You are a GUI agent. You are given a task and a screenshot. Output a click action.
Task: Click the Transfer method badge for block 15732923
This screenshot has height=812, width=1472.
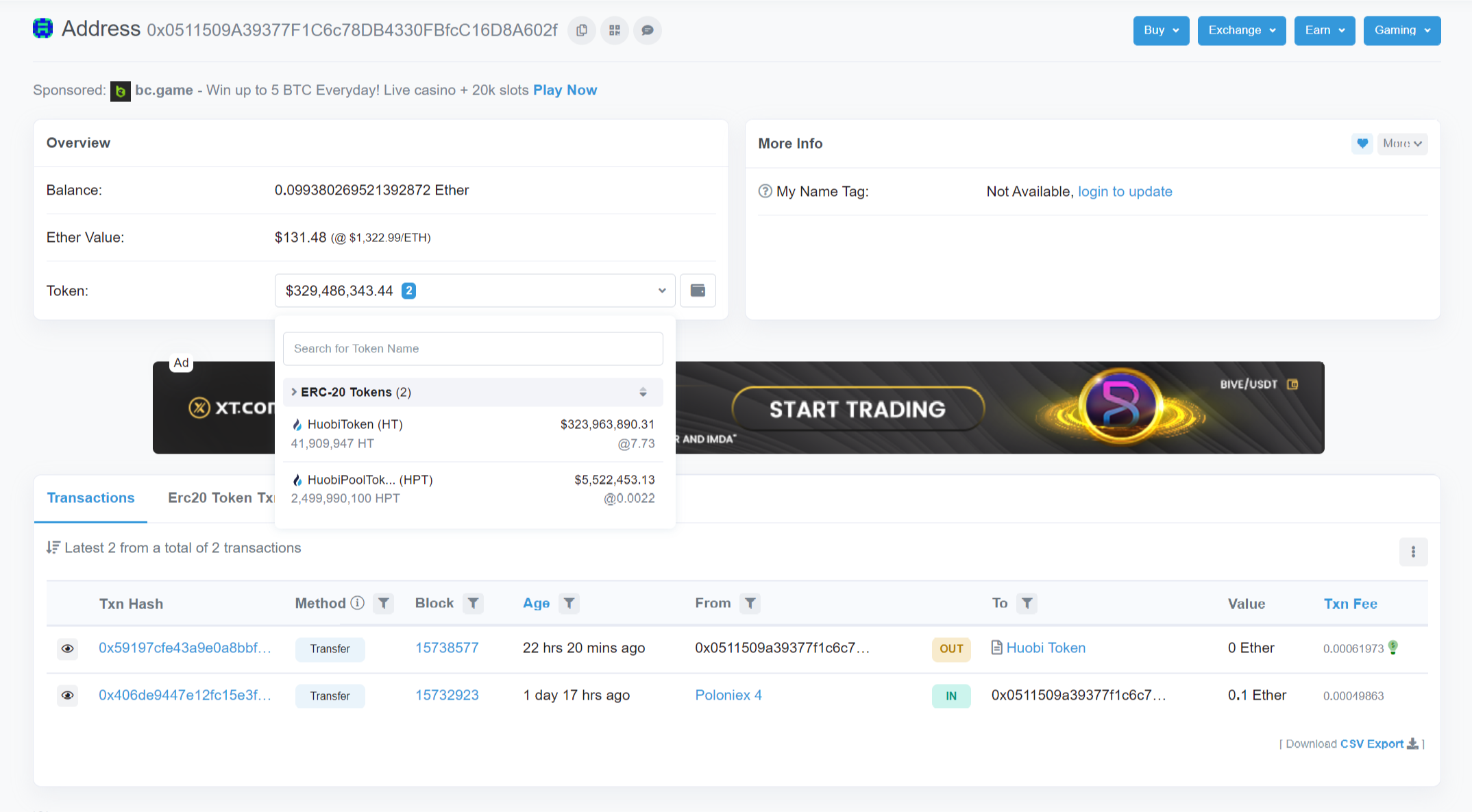pyautogui.click(x=330, y=696)
